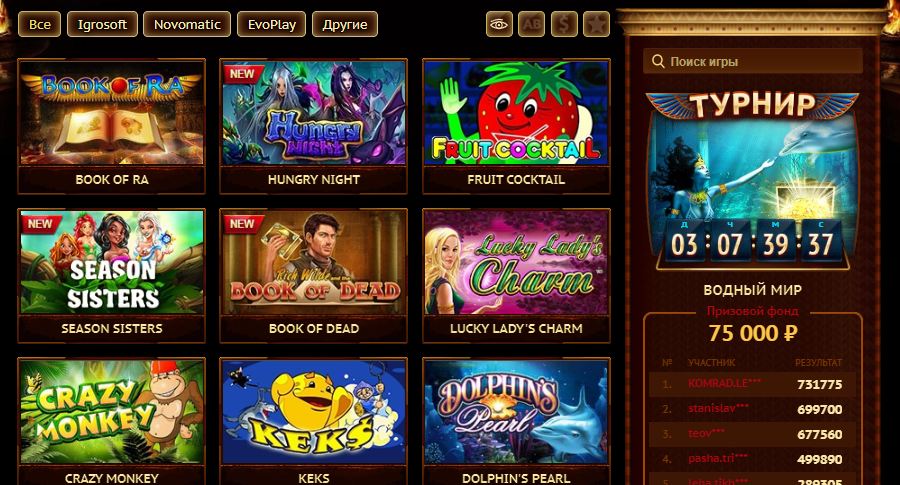Click the Турнир Водный мир banner
The height and width of the screenshot is (485, 900).
tap(752, 181)
